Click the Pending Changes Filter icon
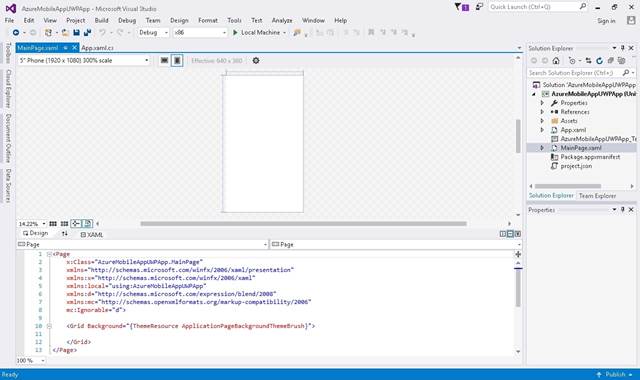Screen dimensions: 640x380 click(573, 60)
